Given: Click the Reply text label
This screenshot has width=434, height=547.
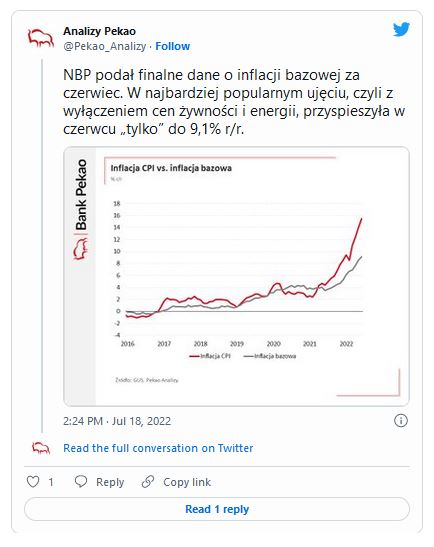Looking at the screenshot, I should 110,482.
